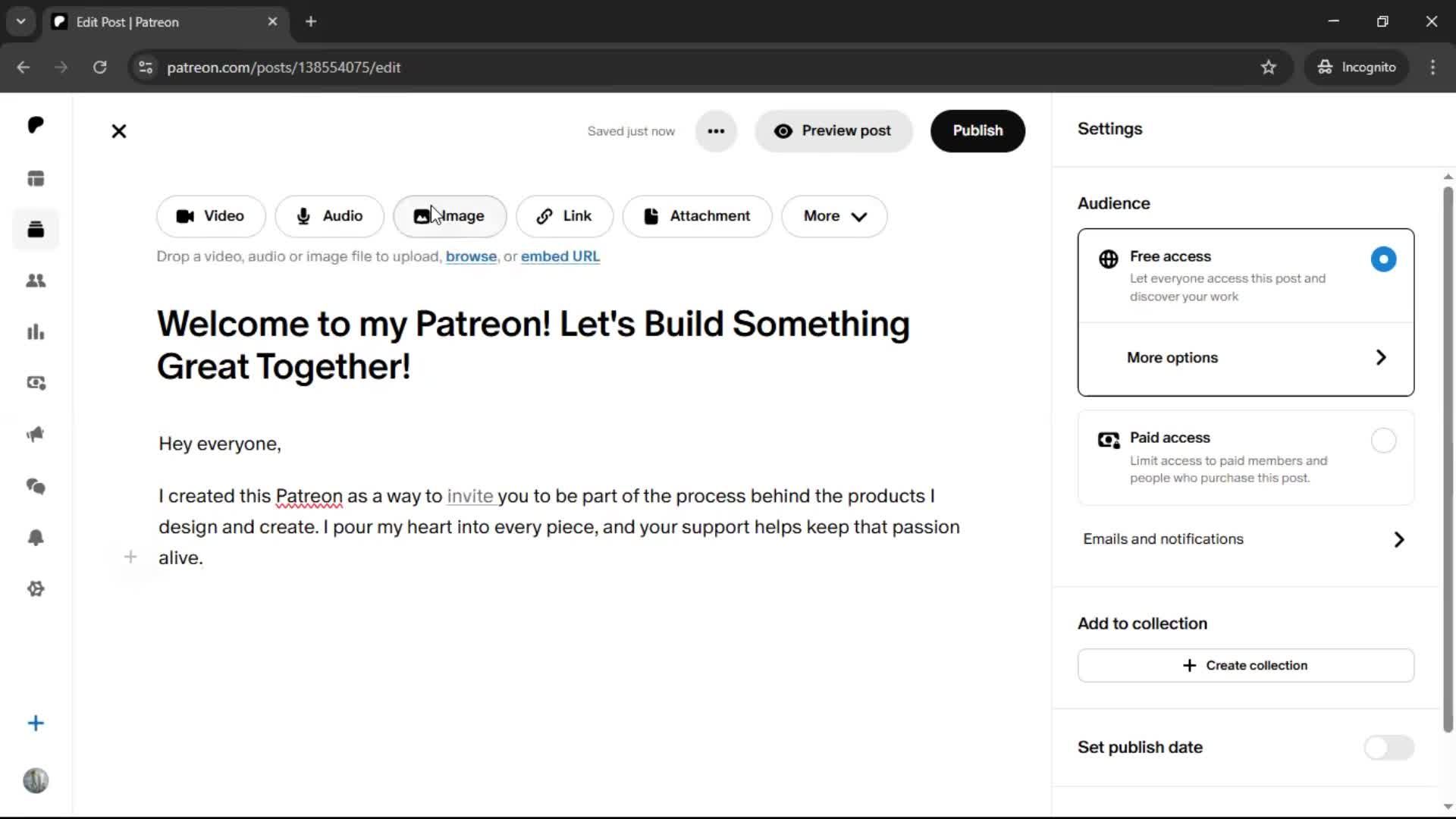Open the Chrome three-dot menu
The width and height of the screenshot is (1456, 819).
[x=1432, y=67]
